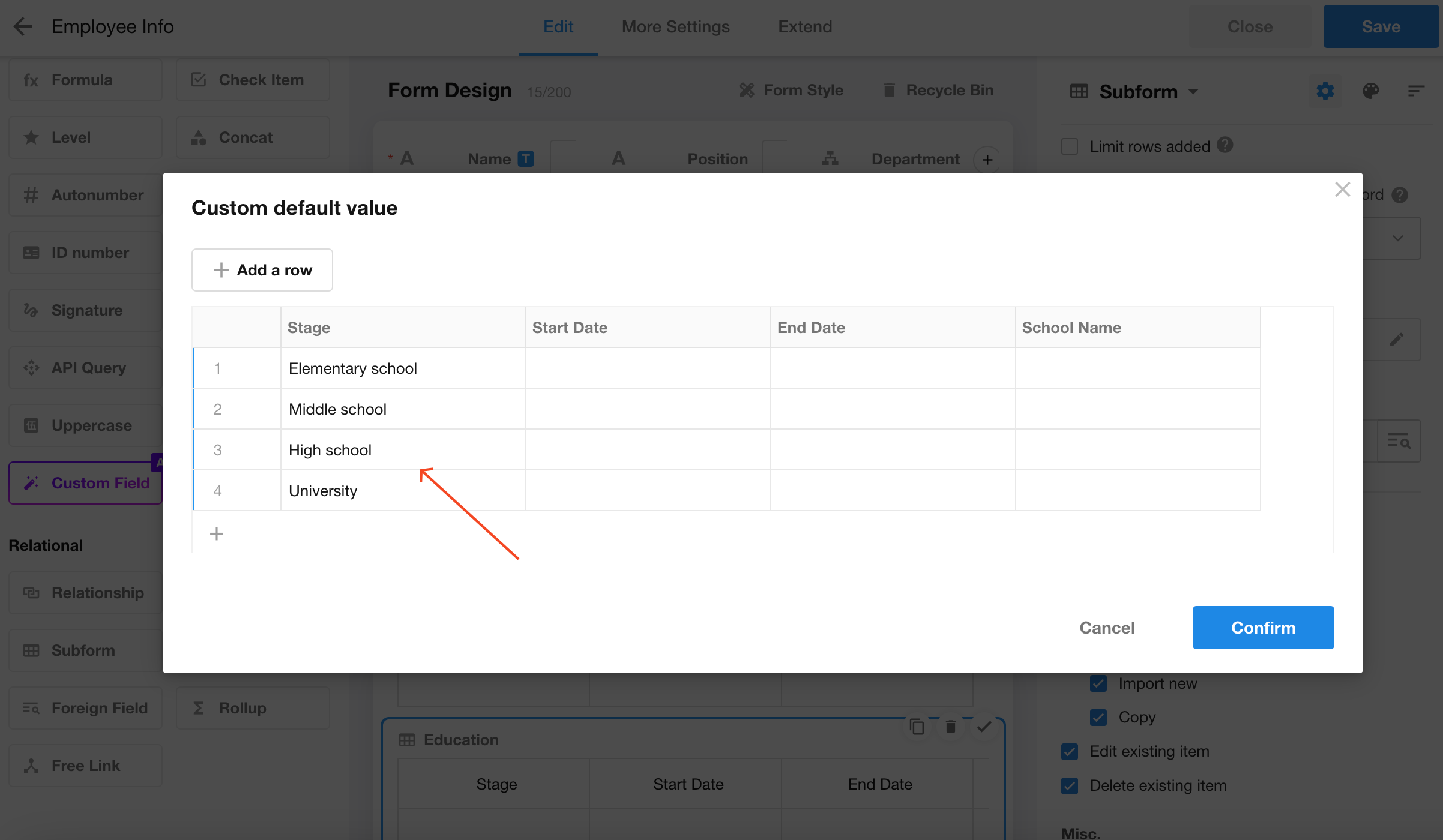The image size is (1443, 840).
Task: Click the Start Date cell for High school
Action: click(648, 450)
